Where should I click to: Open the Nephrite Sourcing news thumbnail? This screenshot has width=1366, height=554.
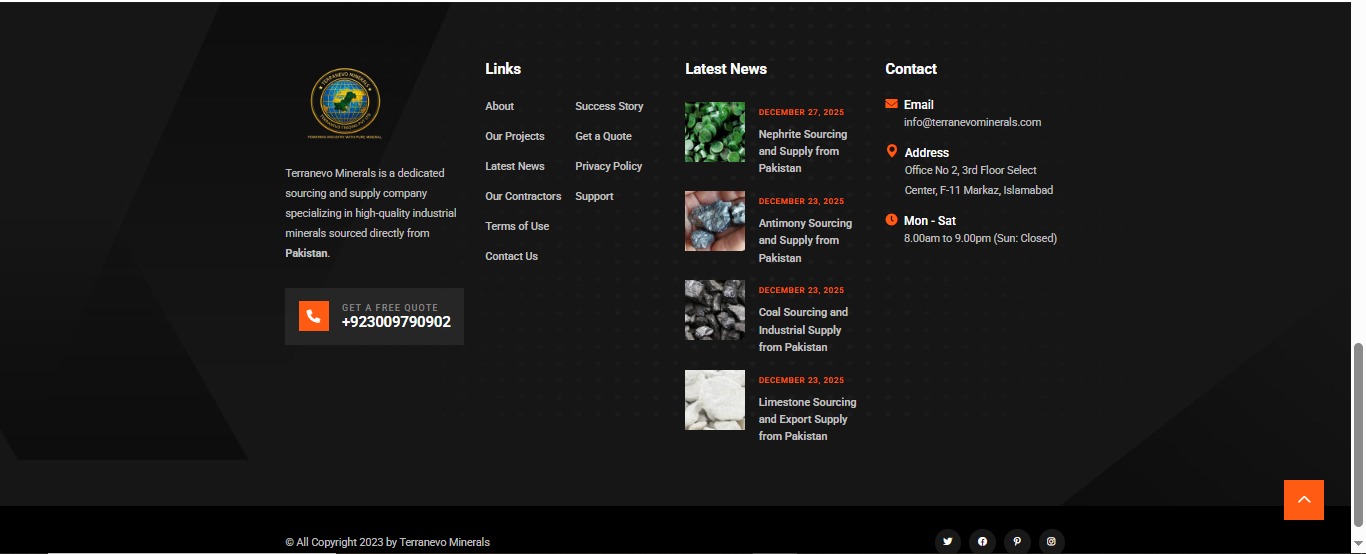[x=714, y=132]
